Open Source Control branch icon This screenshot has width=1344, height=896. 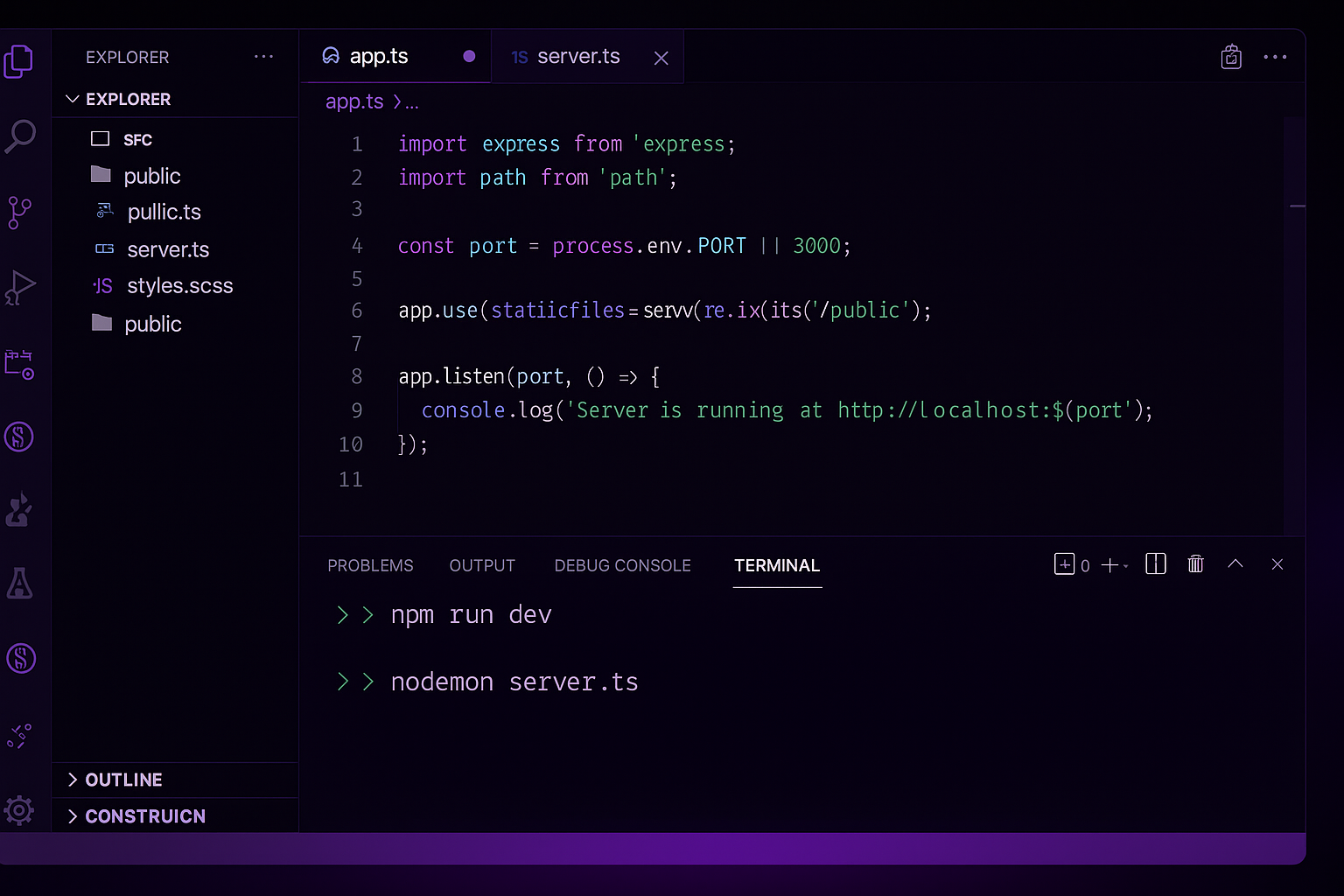19,213
